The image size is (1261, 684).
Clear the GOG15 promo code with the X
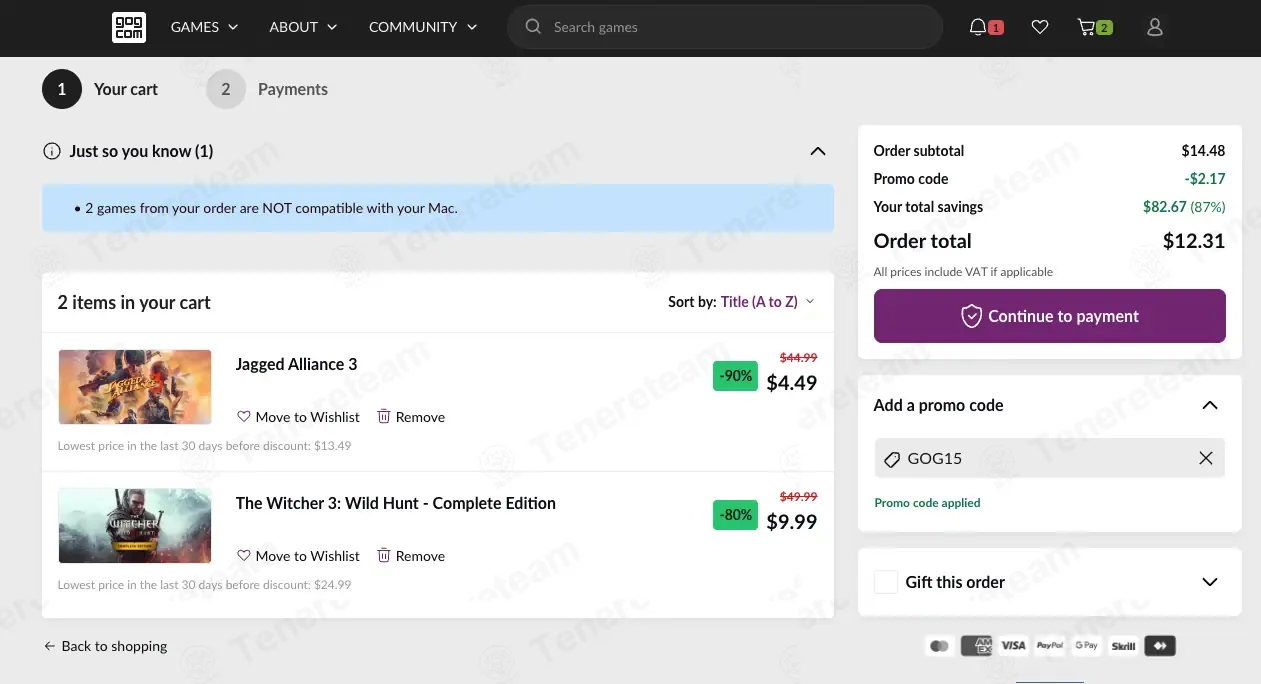click(1206, 458)
